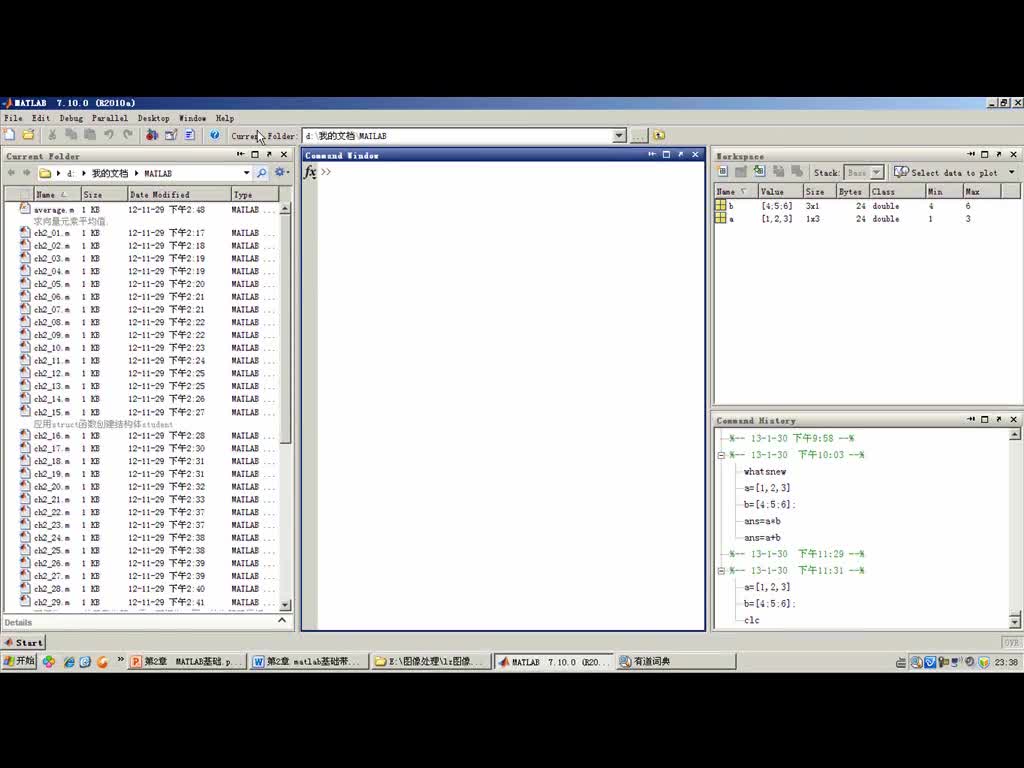Click Select data to plot button

[947, 172]
